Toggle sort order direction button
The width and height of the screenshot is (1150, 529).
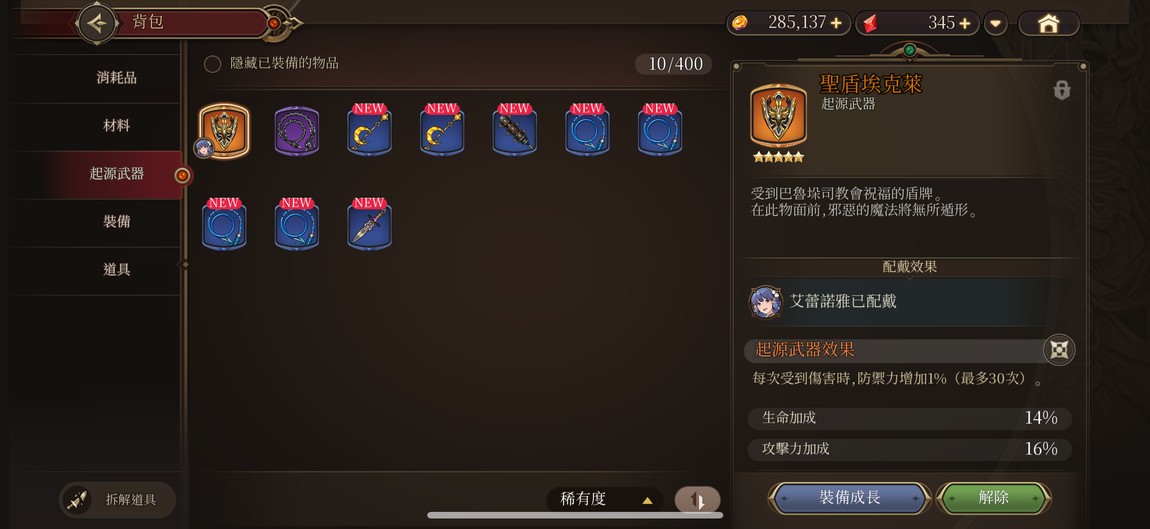pos(697,500)
